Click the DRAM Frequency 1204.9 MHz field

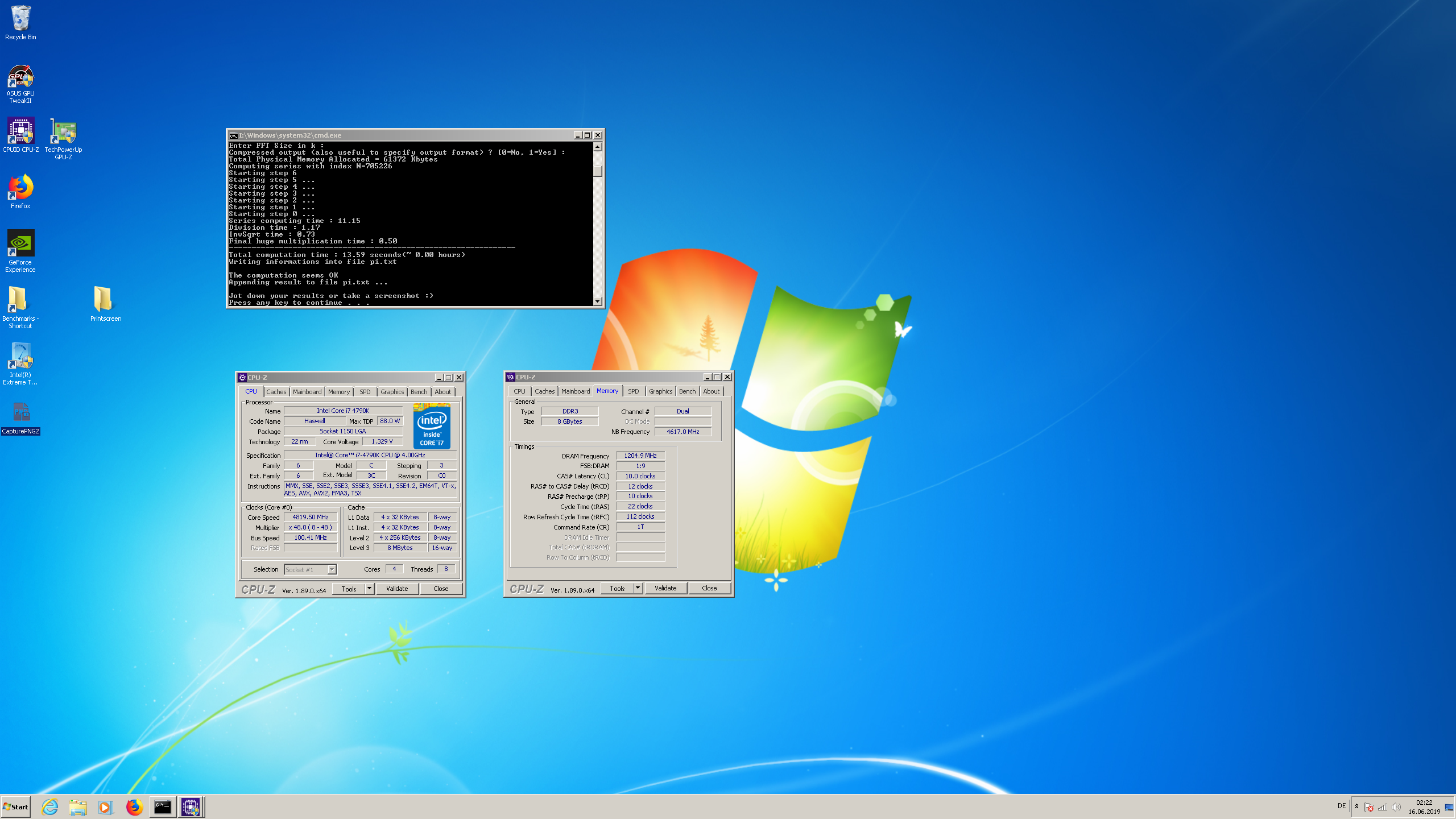click(640, 456)
